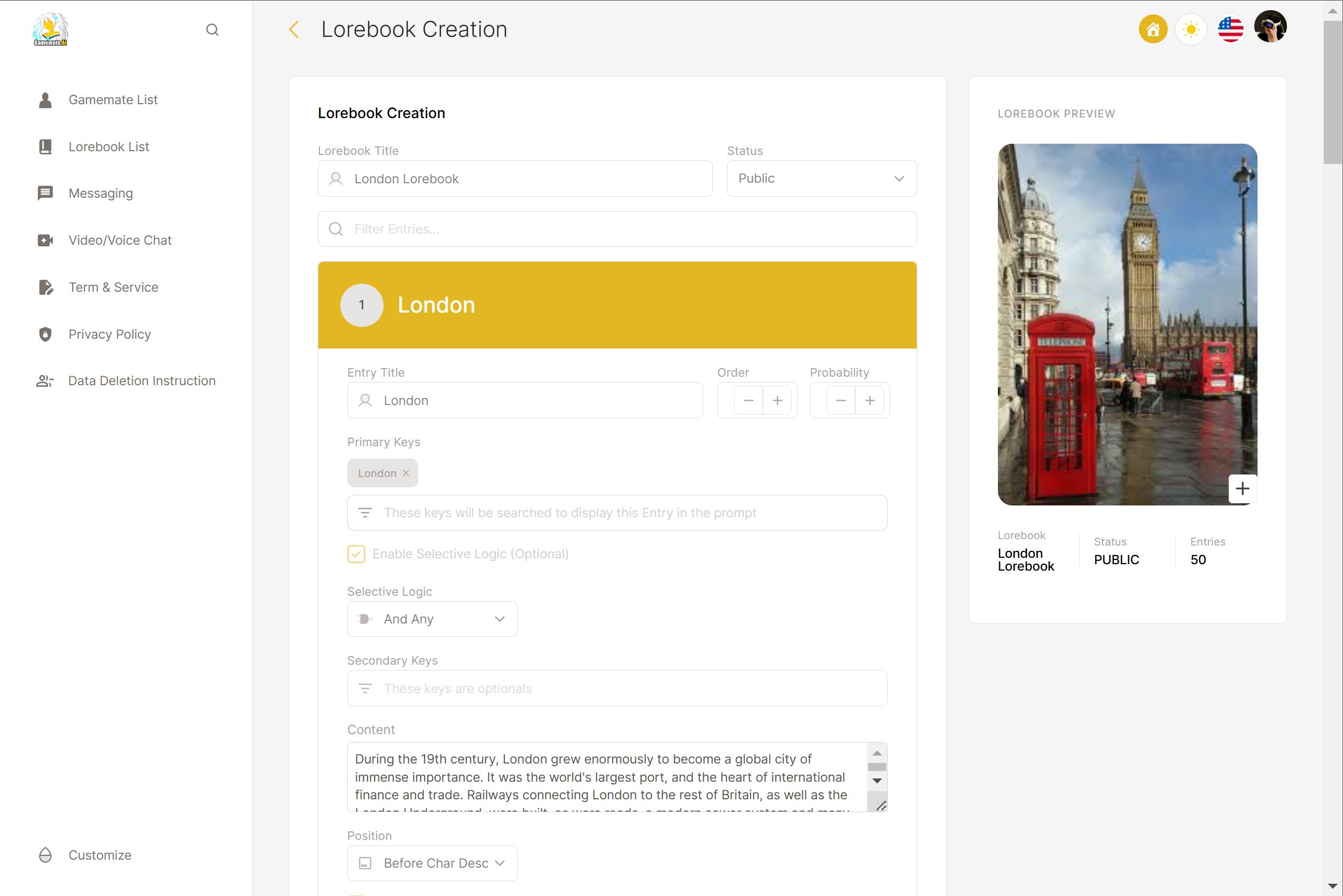Click the sidebar search magnifier icon
Image resolution: width=1343 pixels, height=896 pixels.
(212, 30)
